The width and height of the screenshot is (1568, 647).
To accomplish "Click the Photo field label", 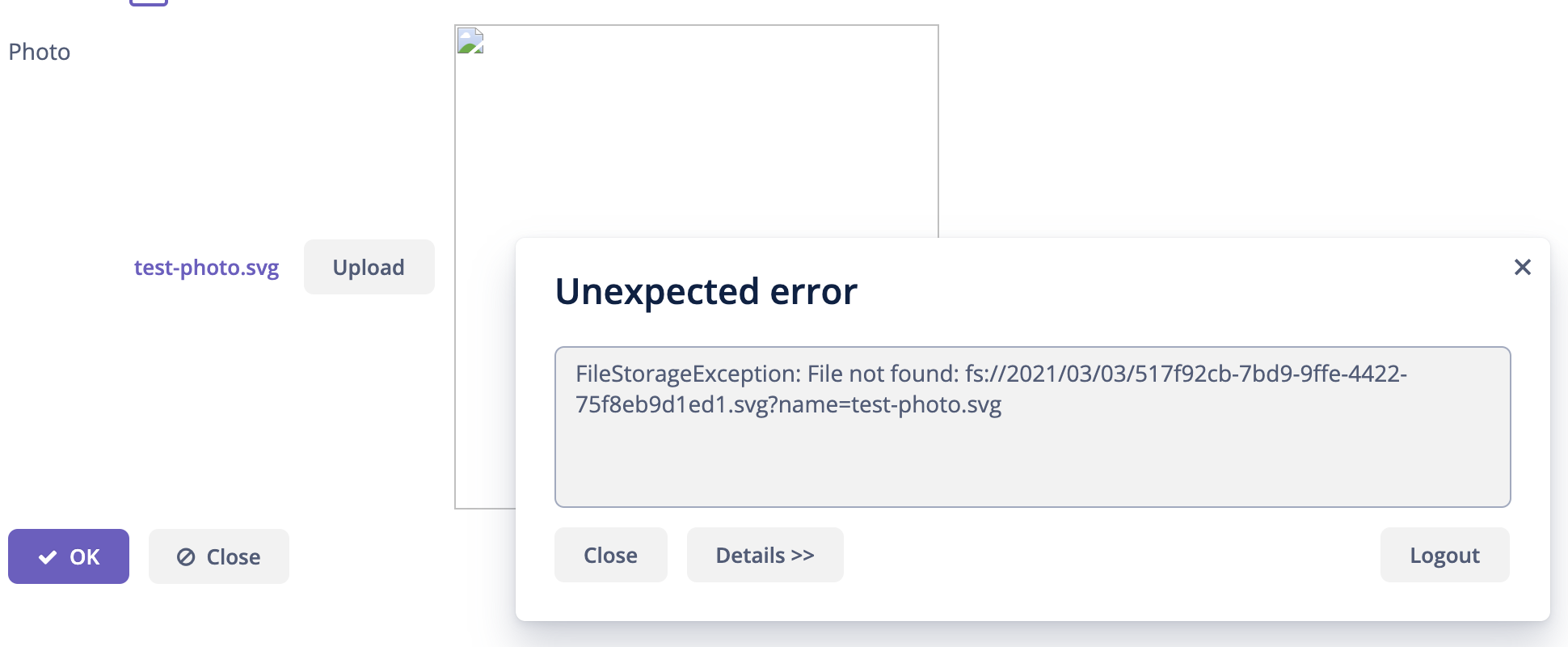I will tap(39, 51).
